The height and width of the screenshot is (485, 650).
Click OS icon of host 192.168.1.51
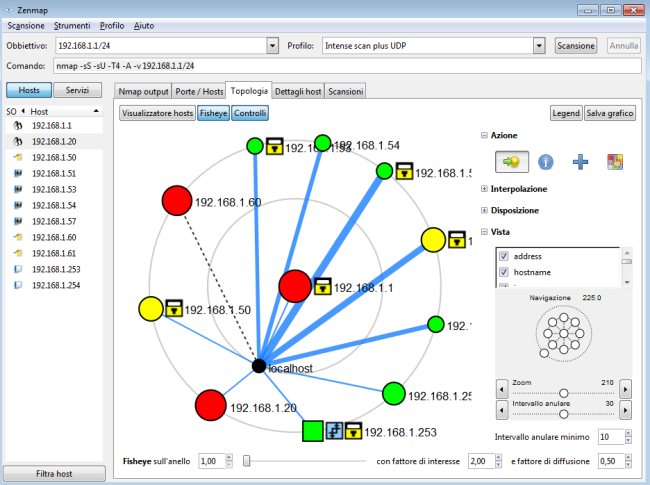tap(18, 173)
